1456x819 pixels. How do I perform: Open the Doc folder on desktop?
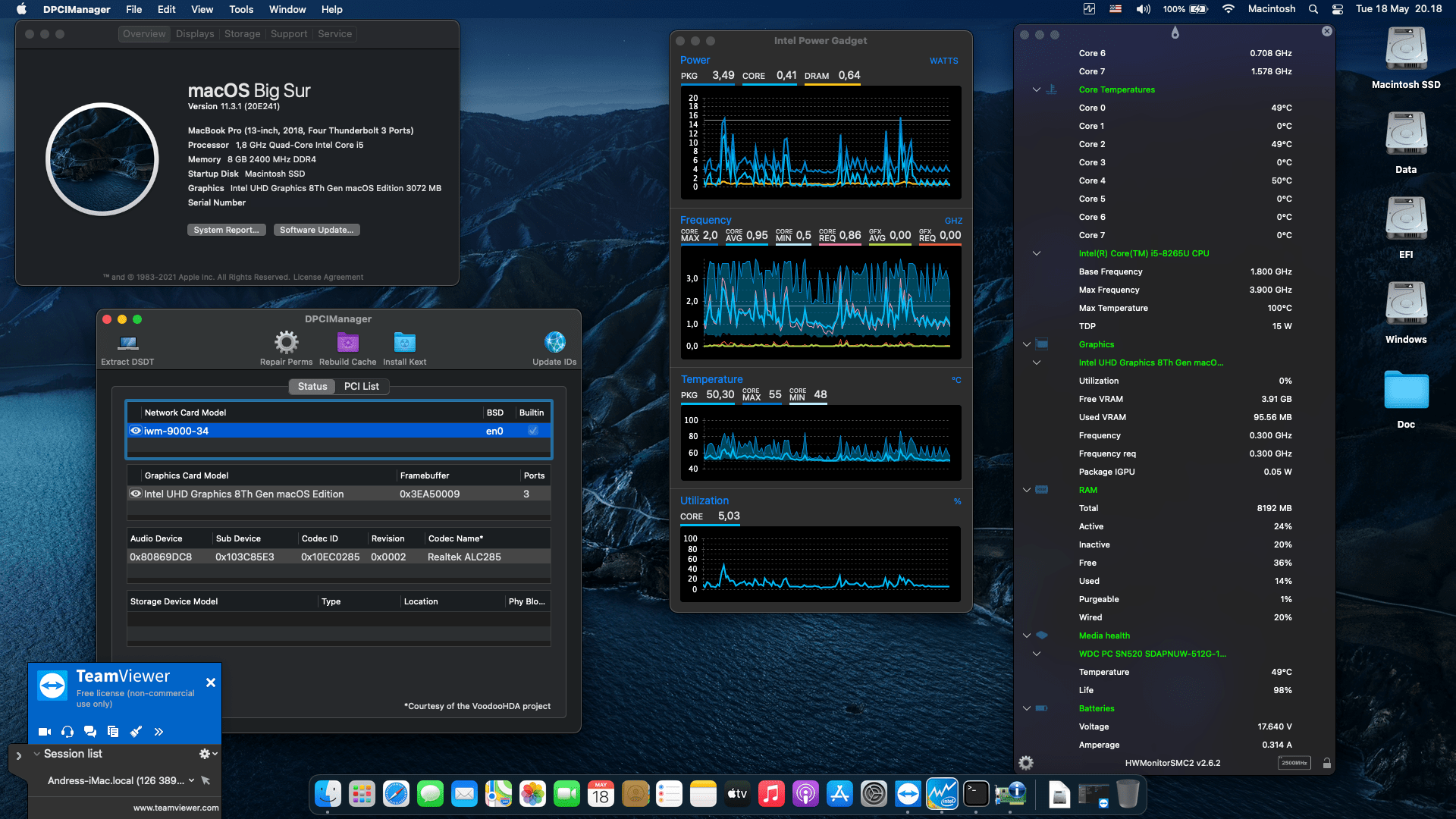click(x=1406, y=399)
